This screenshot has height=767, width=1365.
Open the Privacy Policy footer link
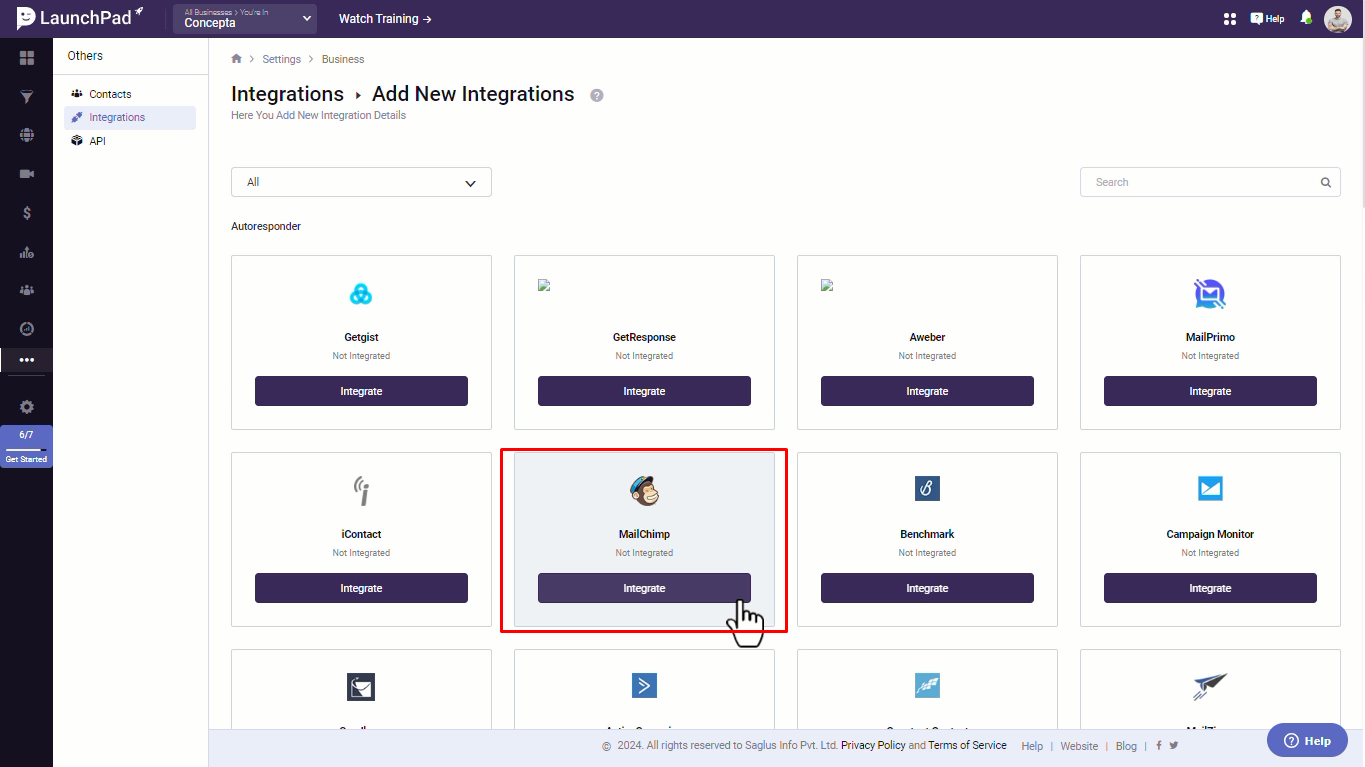[x=873, y=745]
